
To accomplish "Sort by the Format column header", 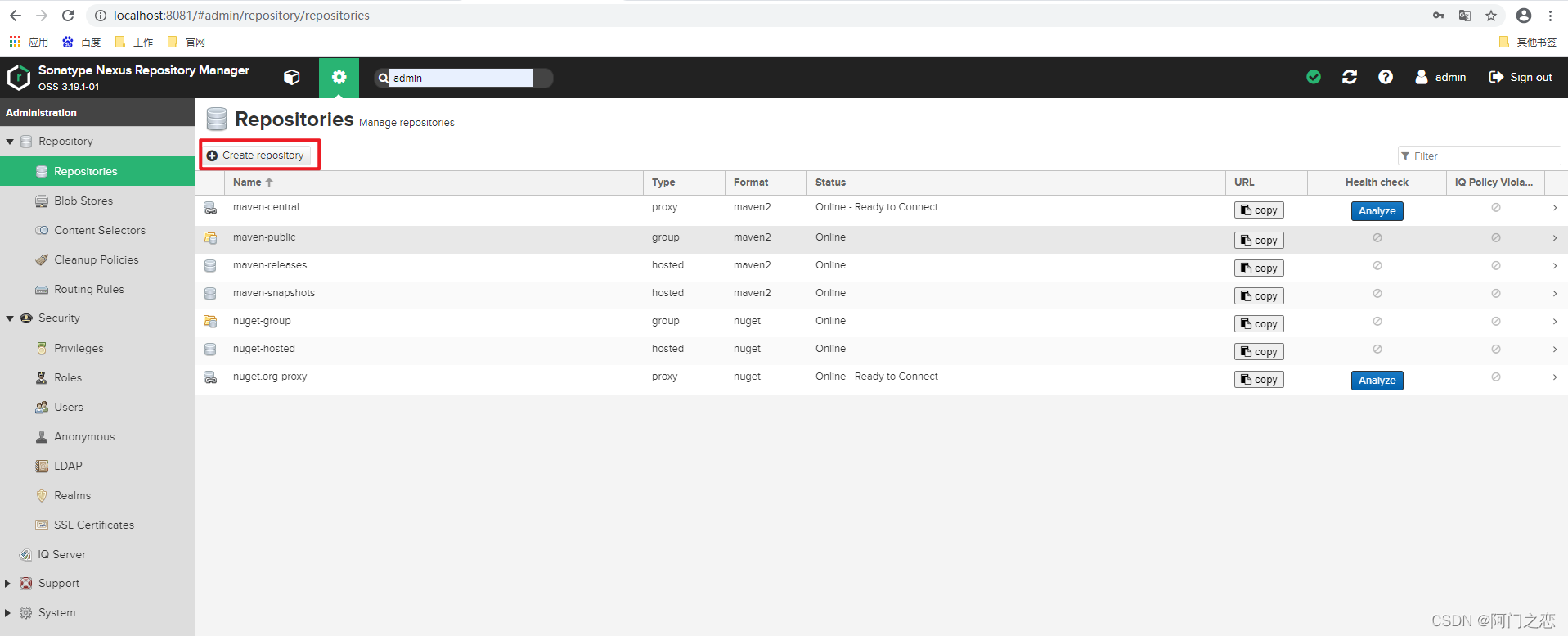I will [766, 183].
